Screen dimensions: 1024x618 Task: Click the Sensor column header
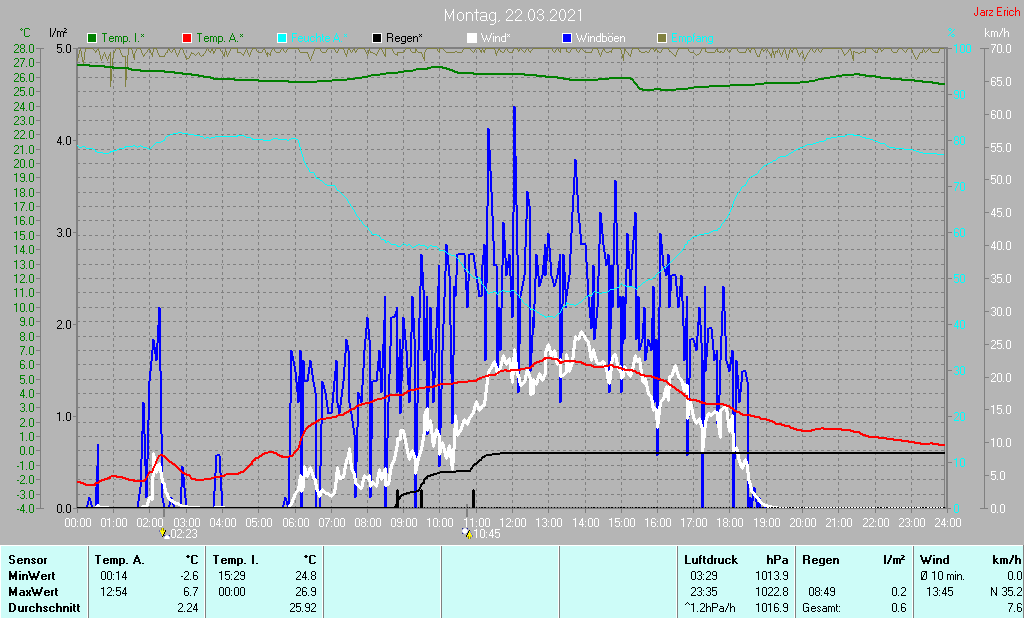27,560
